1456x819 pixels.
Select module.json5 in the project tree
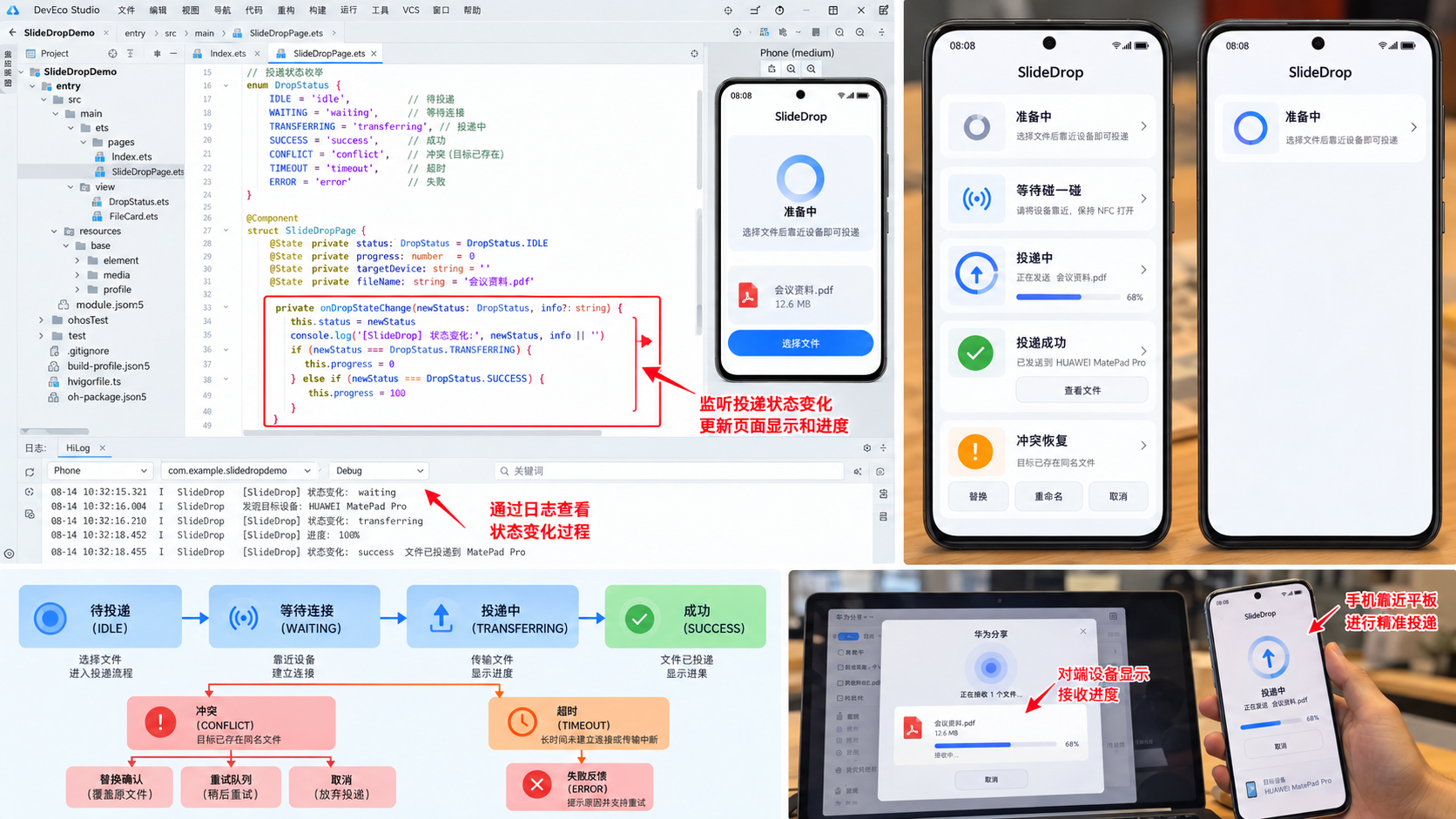109,305
